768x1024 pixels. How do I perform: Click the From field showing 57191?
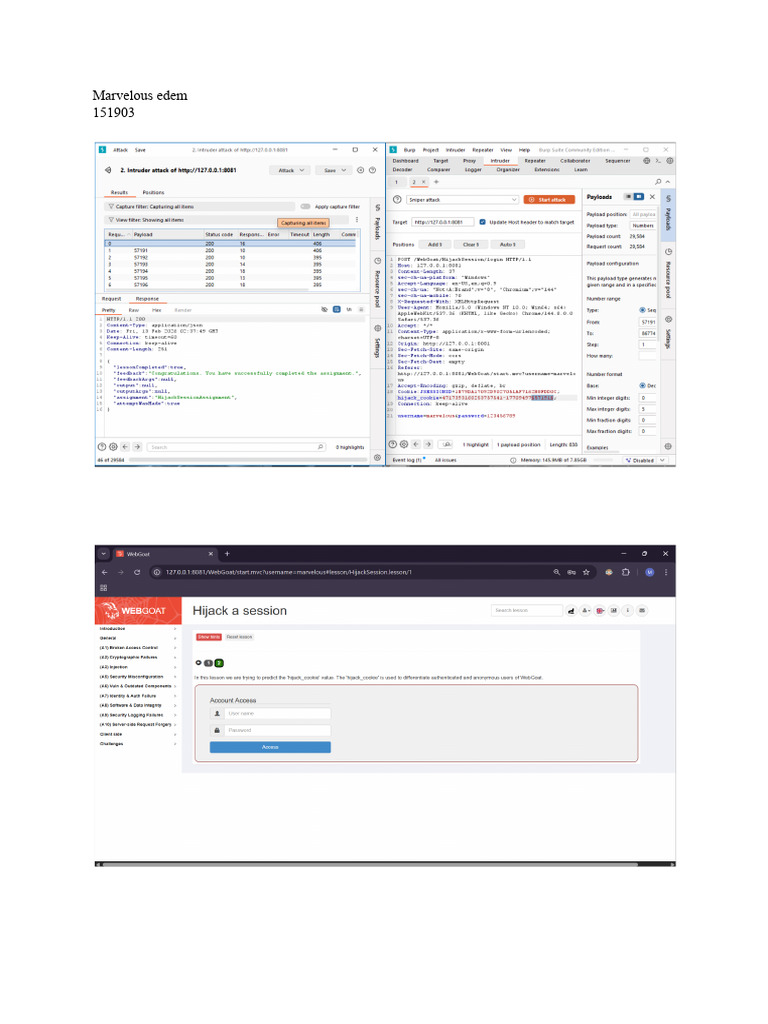click(647, 322)
